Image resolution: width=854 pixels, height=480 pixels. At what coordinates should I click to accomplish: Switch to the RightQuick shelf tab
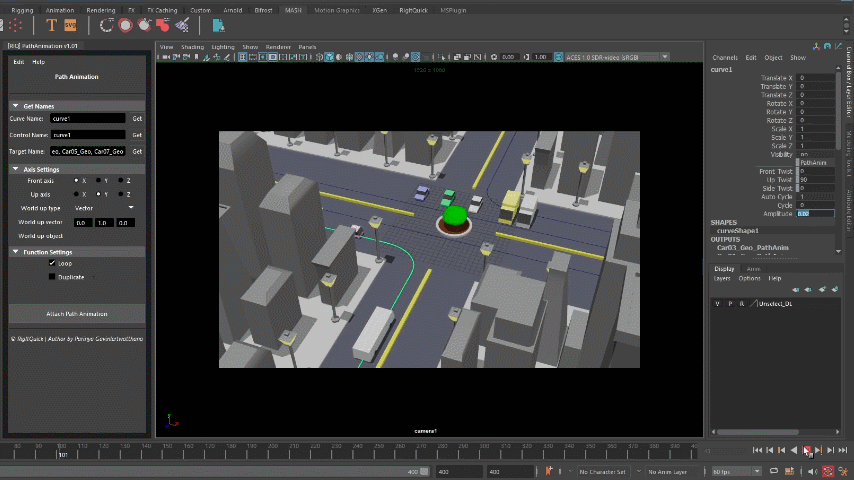[413, 10]
